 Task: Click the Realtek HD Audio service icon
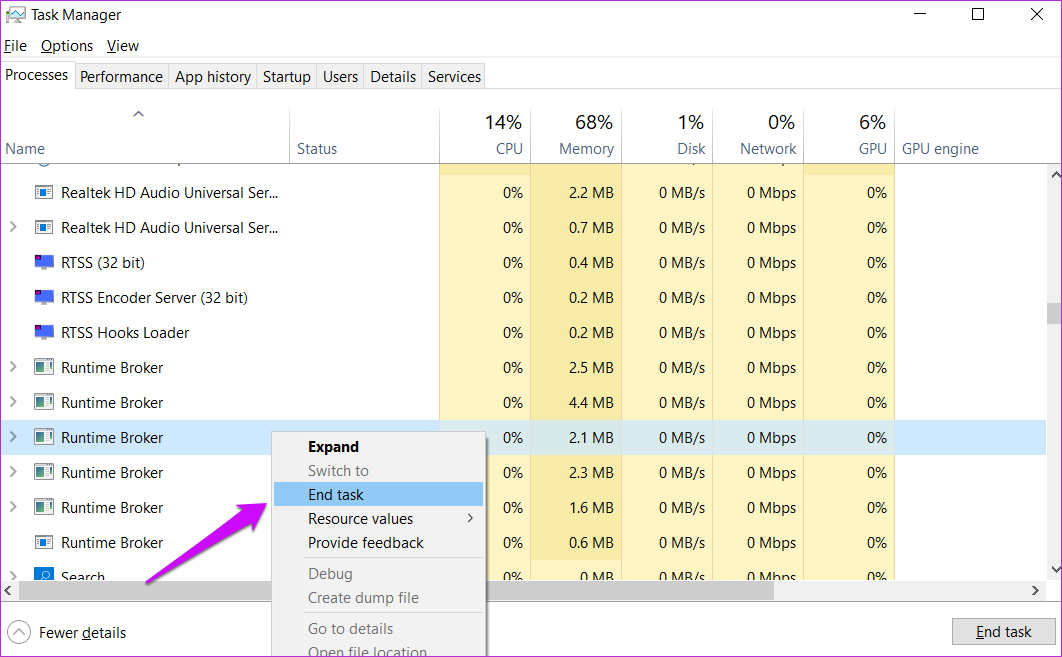click(x=44, y=192)
